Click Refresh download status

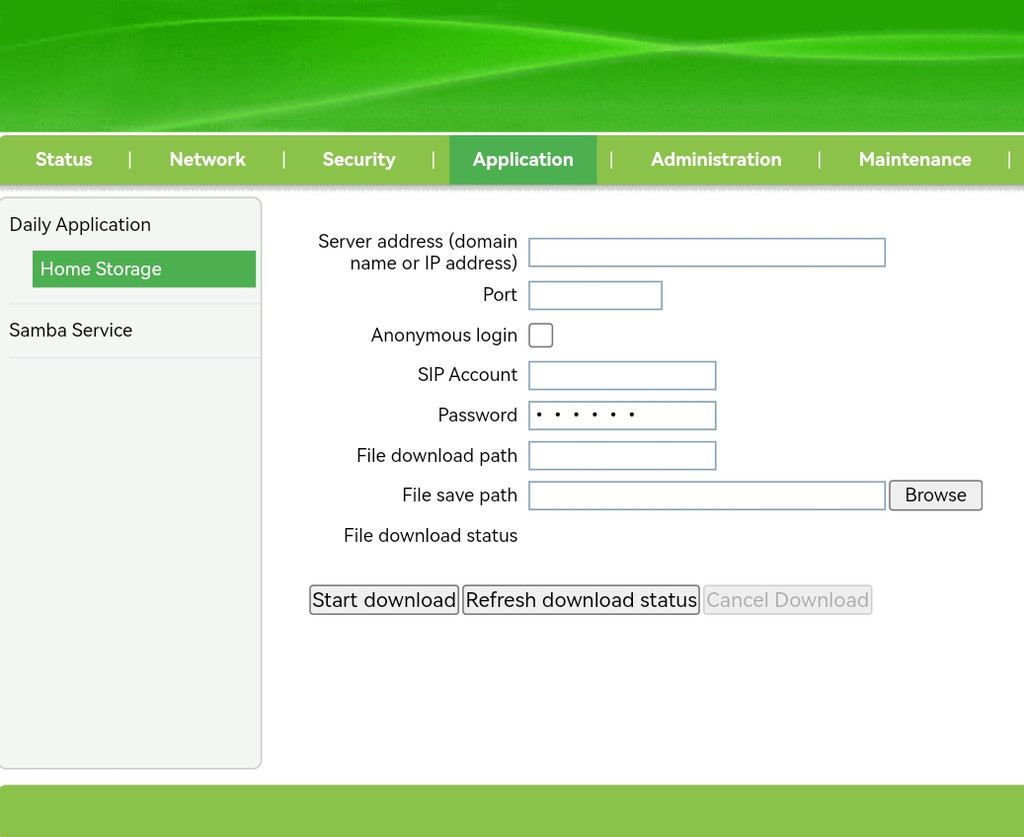coord(581,600)
